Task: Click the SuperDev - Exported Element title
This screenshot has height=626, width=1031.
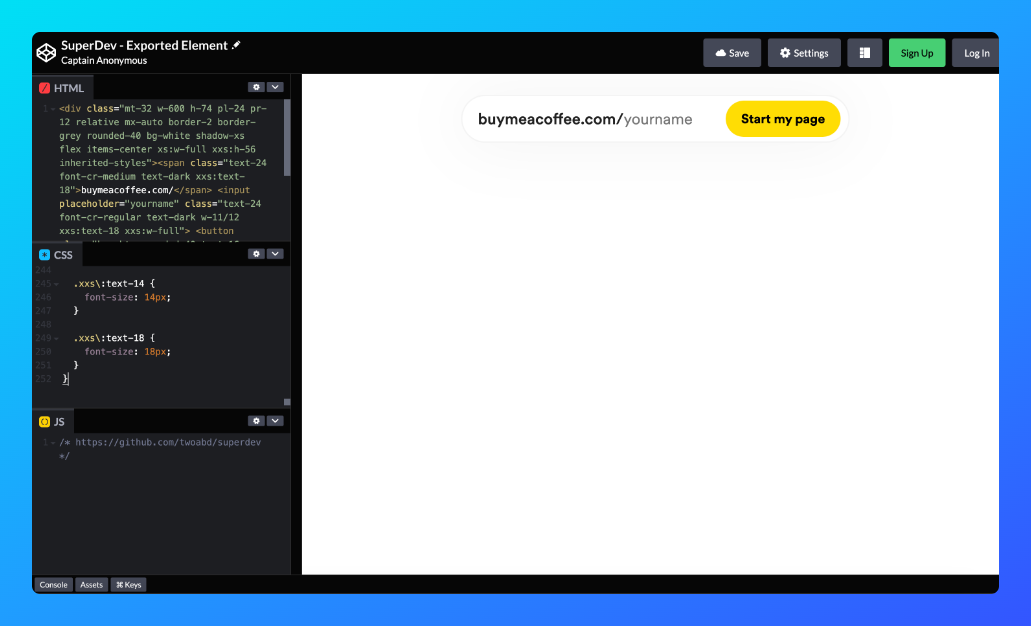Action: pyautogui.click(x=144, y=45)
